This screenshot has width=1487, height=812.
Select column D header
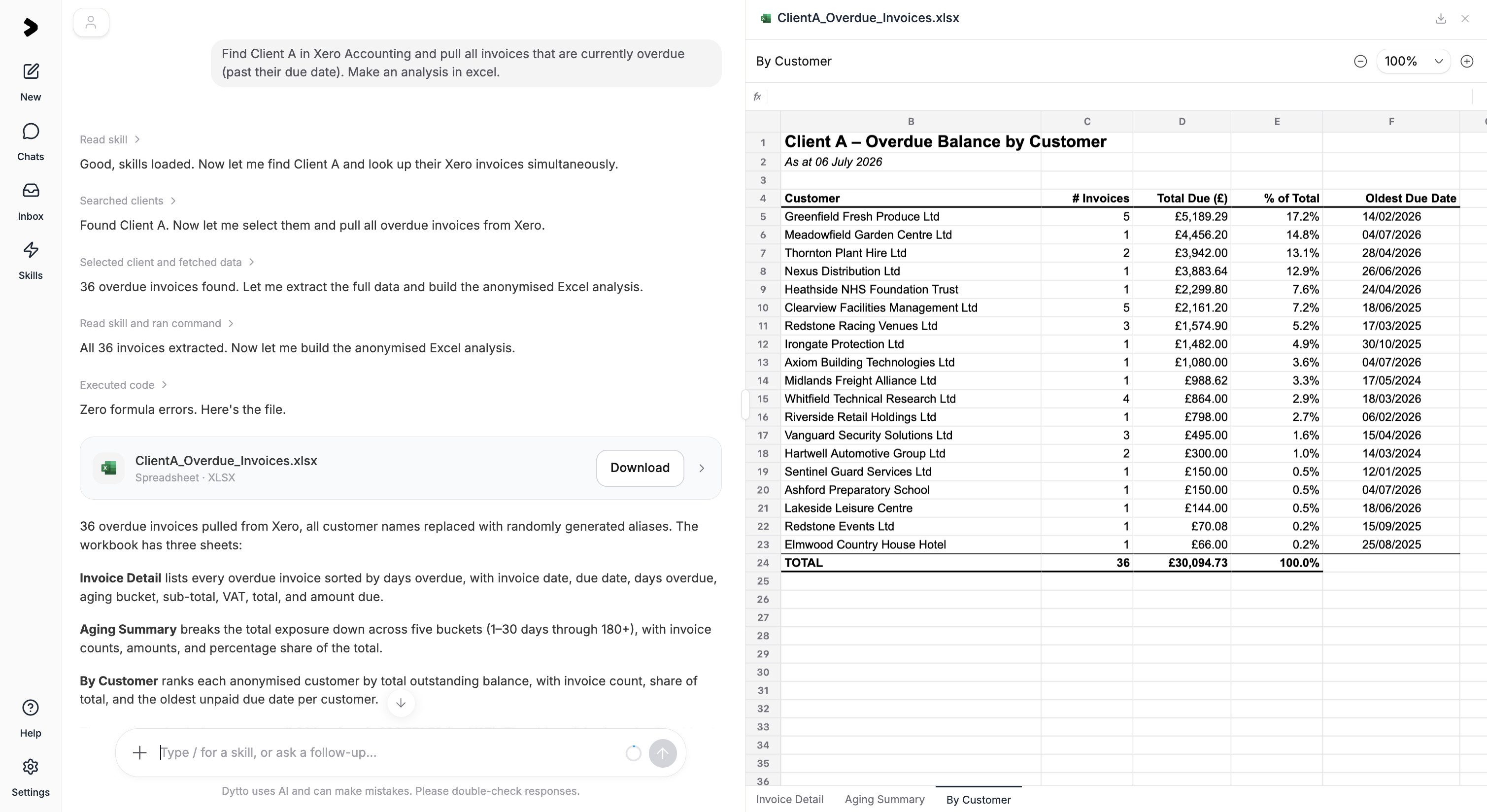point(1182,121)
